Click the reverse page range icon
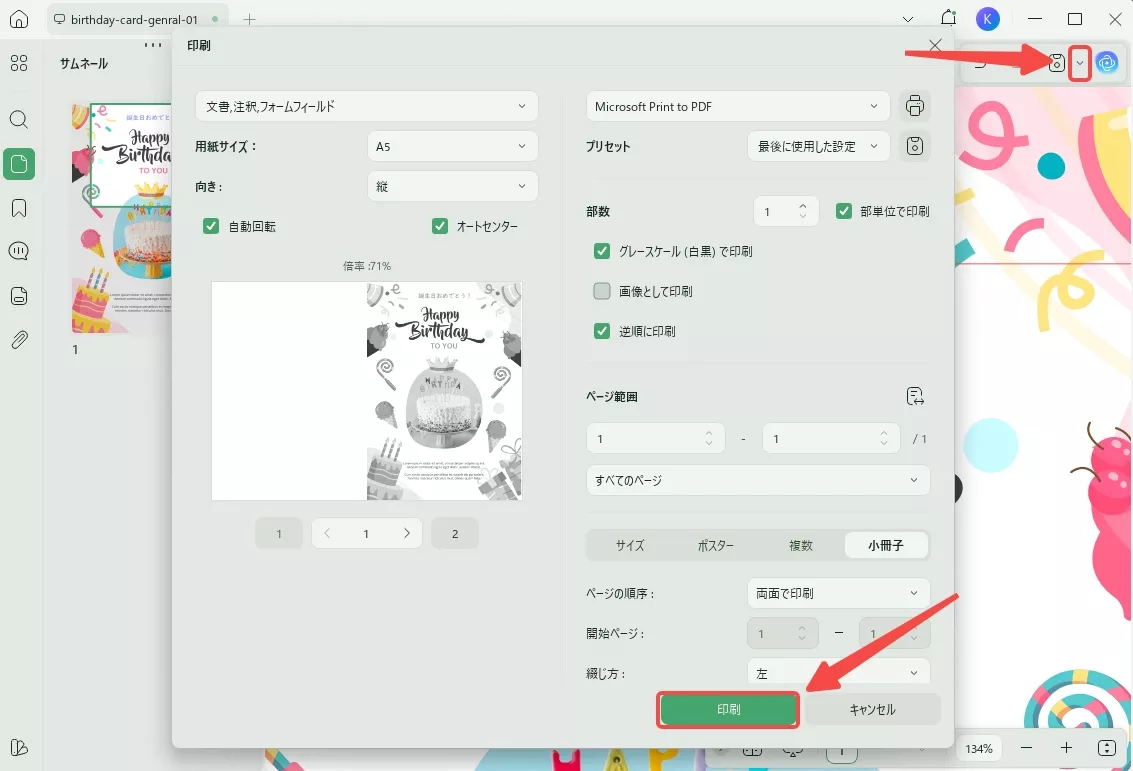This screenshot has height=771, width=1133. pyautogui.click(x=915, y=396)
